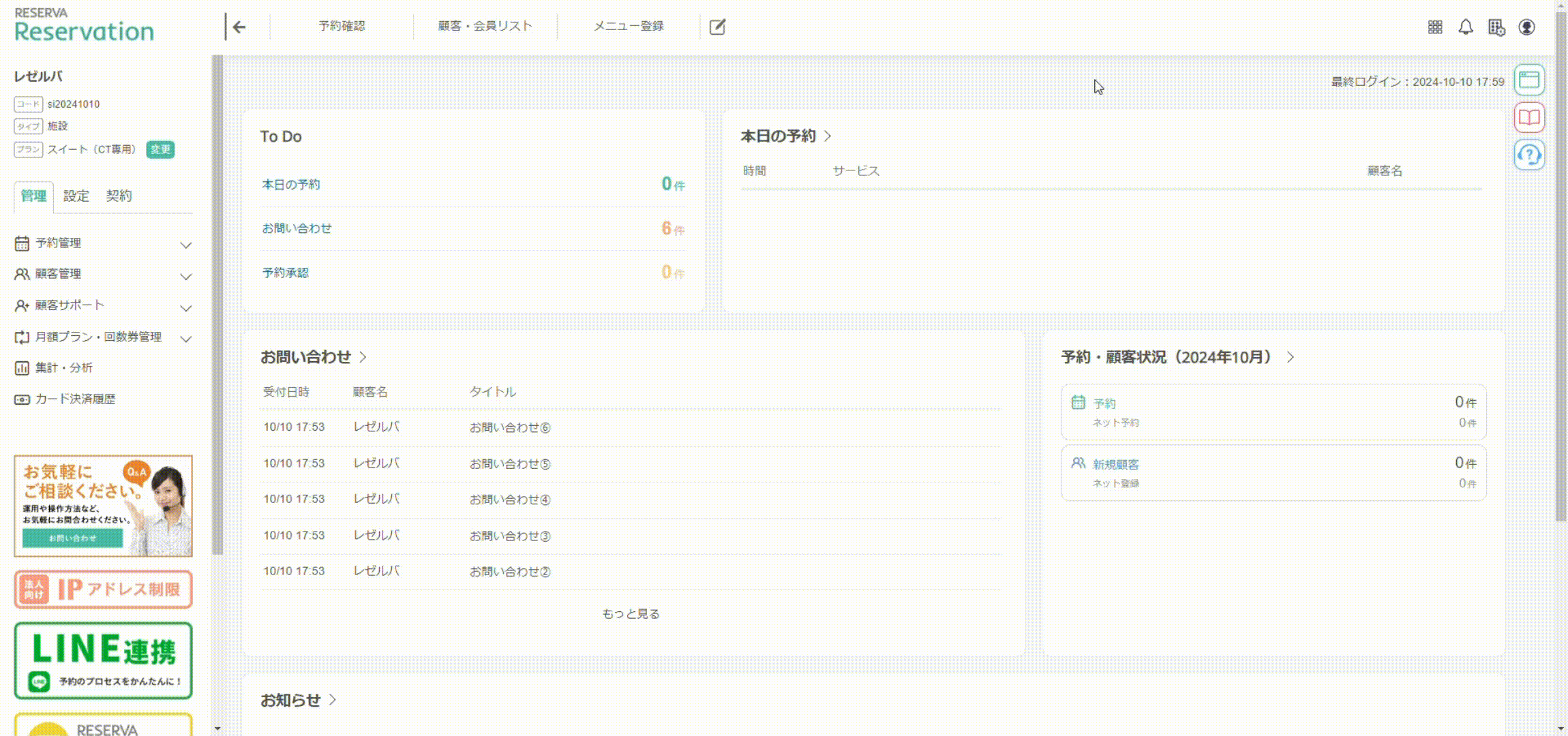Expand the 顧客管理 chevron
Viewport: 1568px width, 736px height.
185,276
